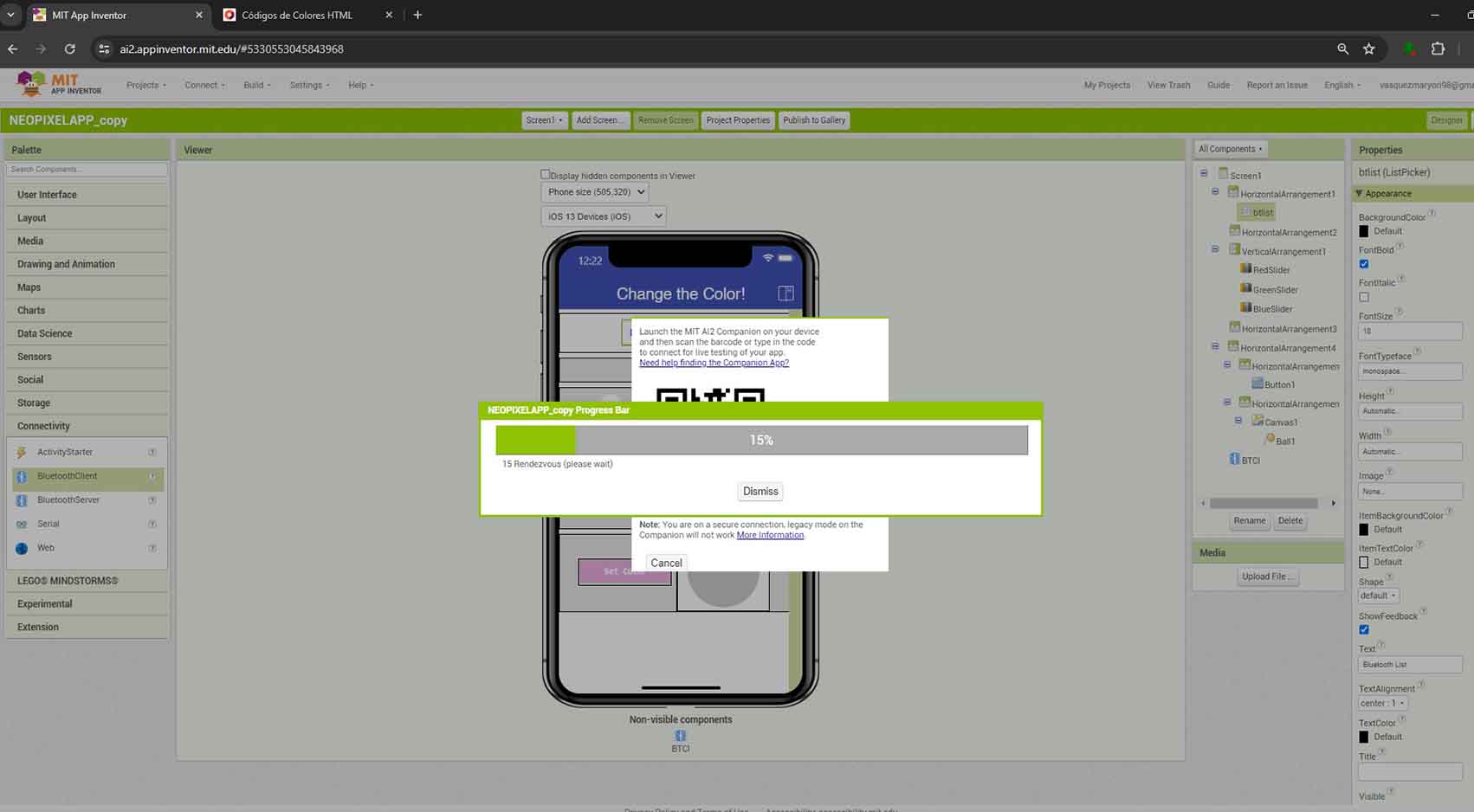Collapse the Canvas1 tree node

click(x=1238, y=421)
